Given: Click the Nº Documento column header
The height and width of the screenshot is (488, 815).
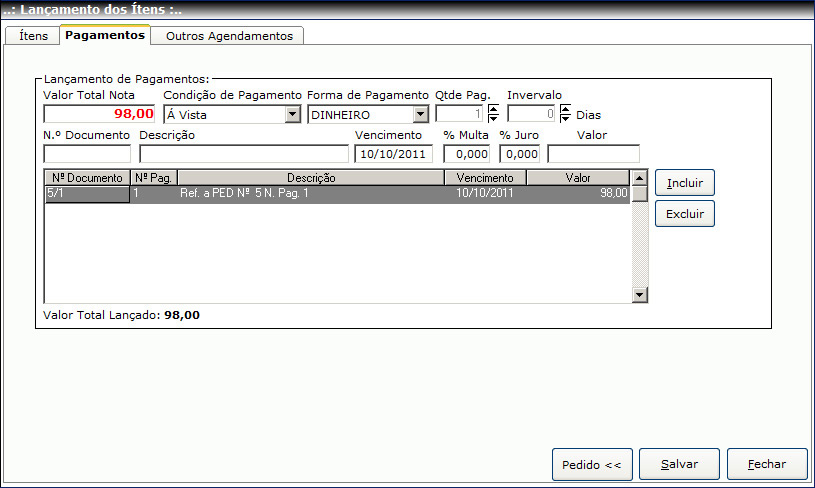Looking at the screenshot, I should [x=87, y=178].
